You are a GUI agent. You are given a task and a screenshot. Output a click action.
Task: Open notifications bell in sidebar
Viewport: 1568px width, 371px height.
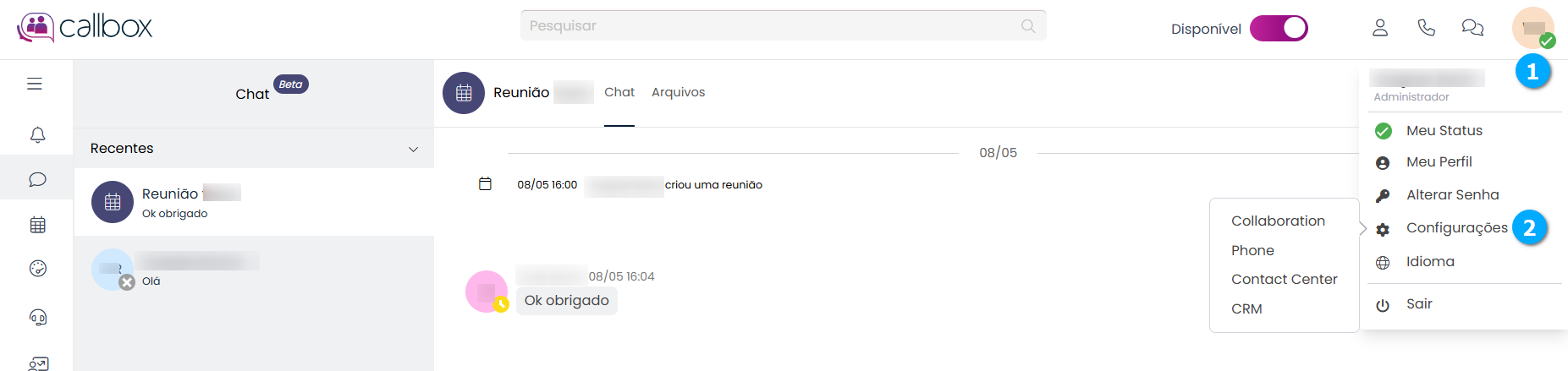pyautogui.click(x=37, y=135)
